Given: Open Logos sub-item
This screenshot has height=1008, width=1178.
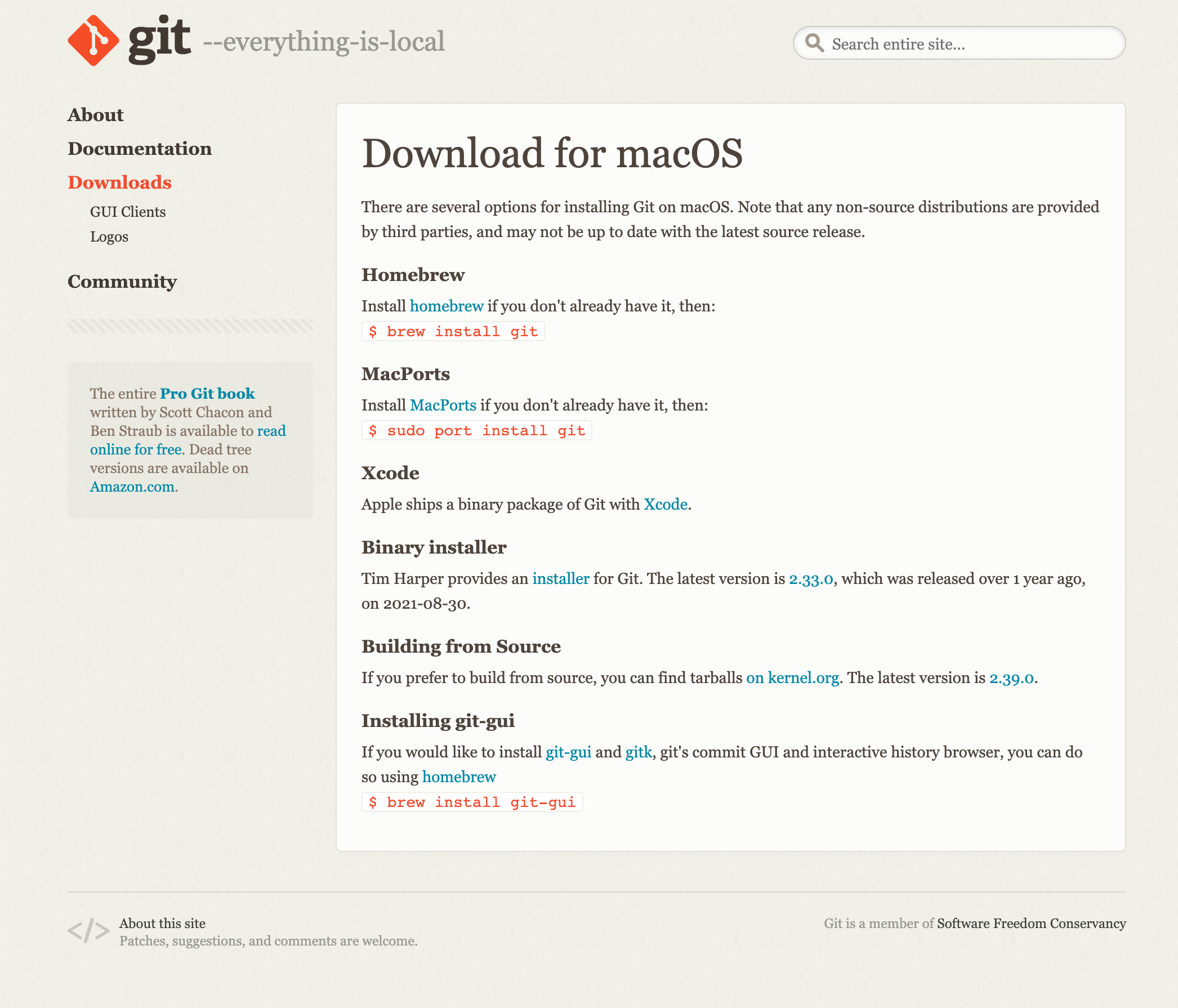Looking at the screenshot, I should (x=109, y=237).
